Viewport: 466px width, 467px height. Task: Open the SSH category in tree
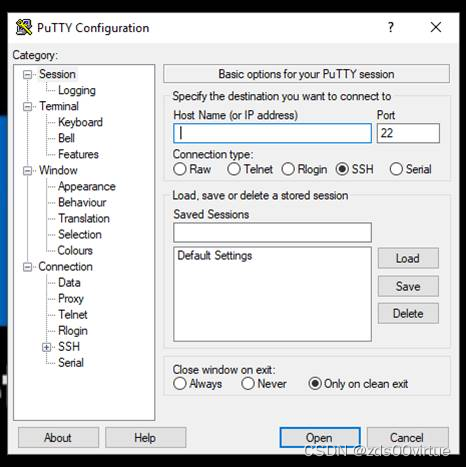[x=69, y=347]
